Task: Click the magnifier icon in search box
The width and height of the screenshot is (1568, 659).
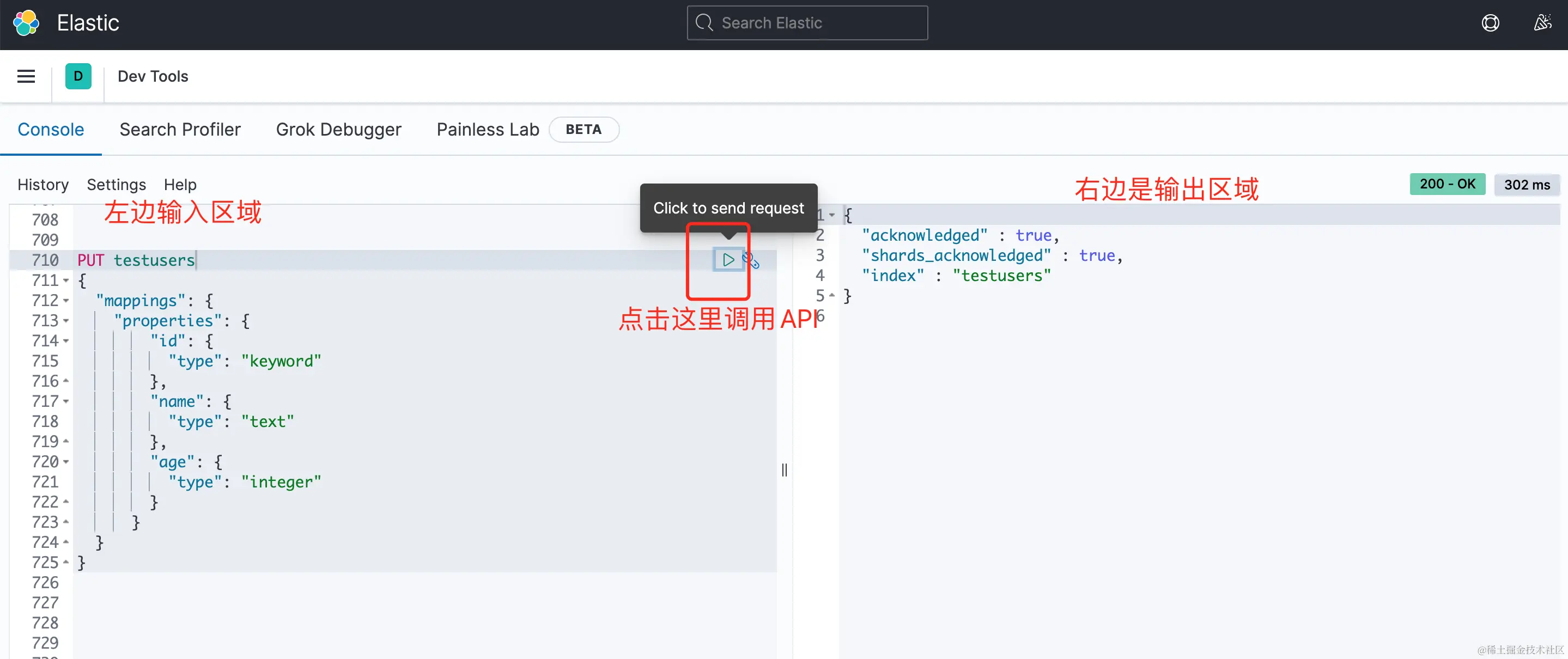Action: pyautogui.click(x=704, y=23)
